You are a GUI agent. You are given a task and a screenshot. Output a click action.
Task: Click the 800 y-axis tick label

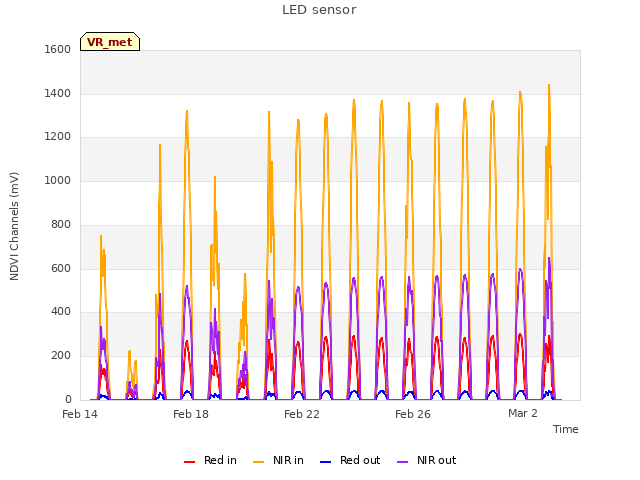(61, 224)
